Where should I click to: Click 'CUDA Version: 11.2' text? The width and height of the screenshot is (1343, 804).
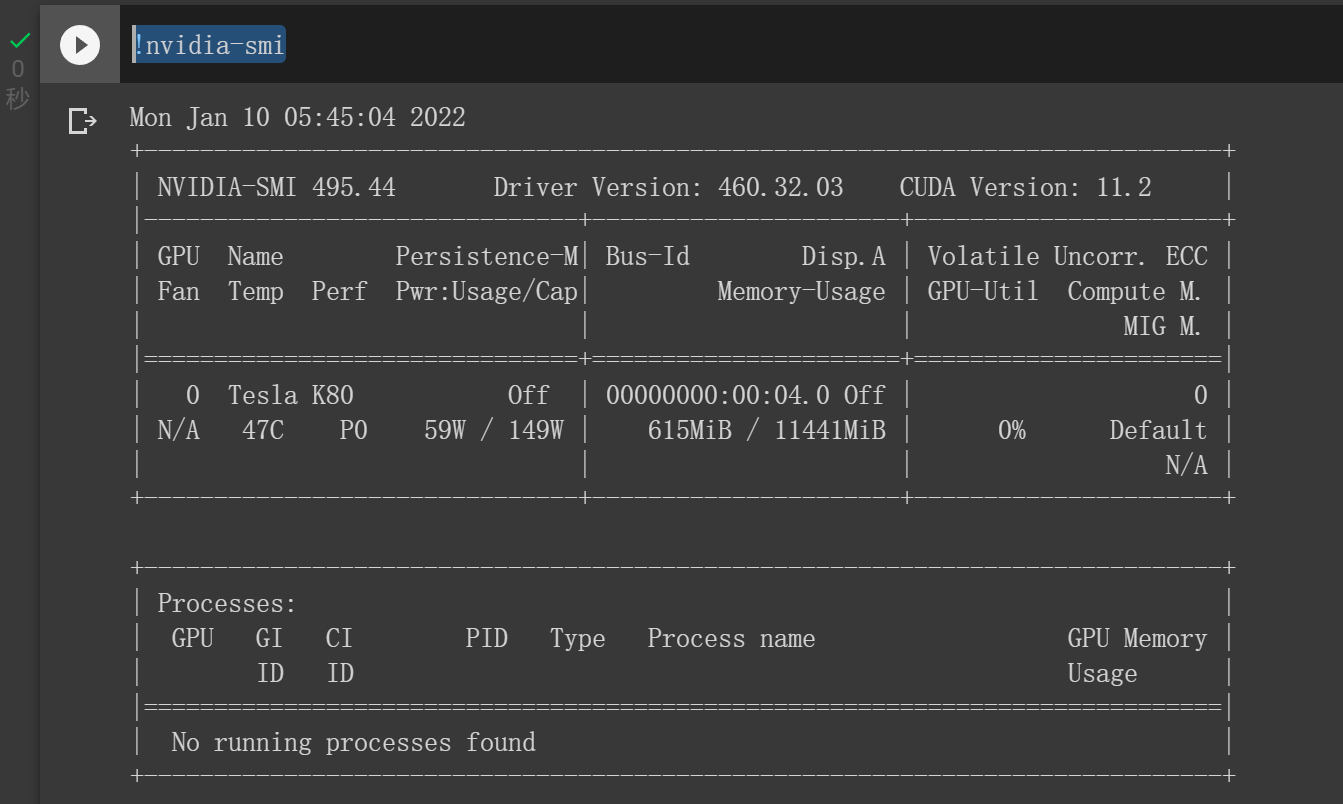tap(1025, 187)
